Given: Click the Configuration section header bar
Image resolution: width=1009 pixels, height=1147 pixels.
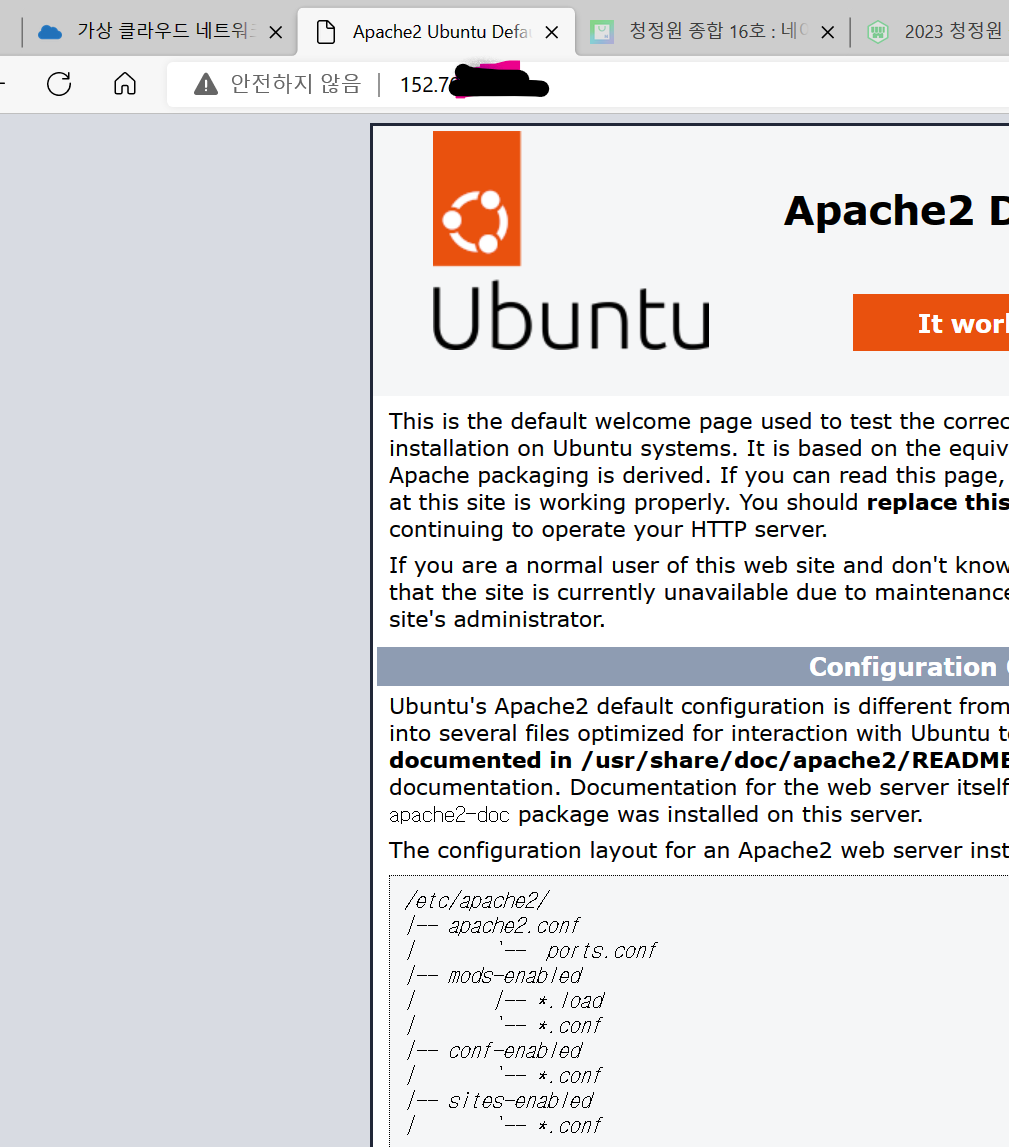Looking at the screenshot, I should pos(693,666).
